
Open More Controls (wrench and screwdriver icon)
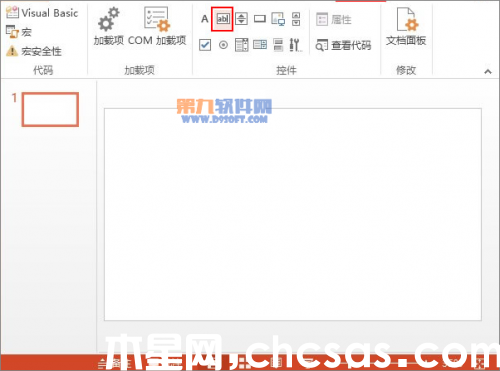[295, 45]
